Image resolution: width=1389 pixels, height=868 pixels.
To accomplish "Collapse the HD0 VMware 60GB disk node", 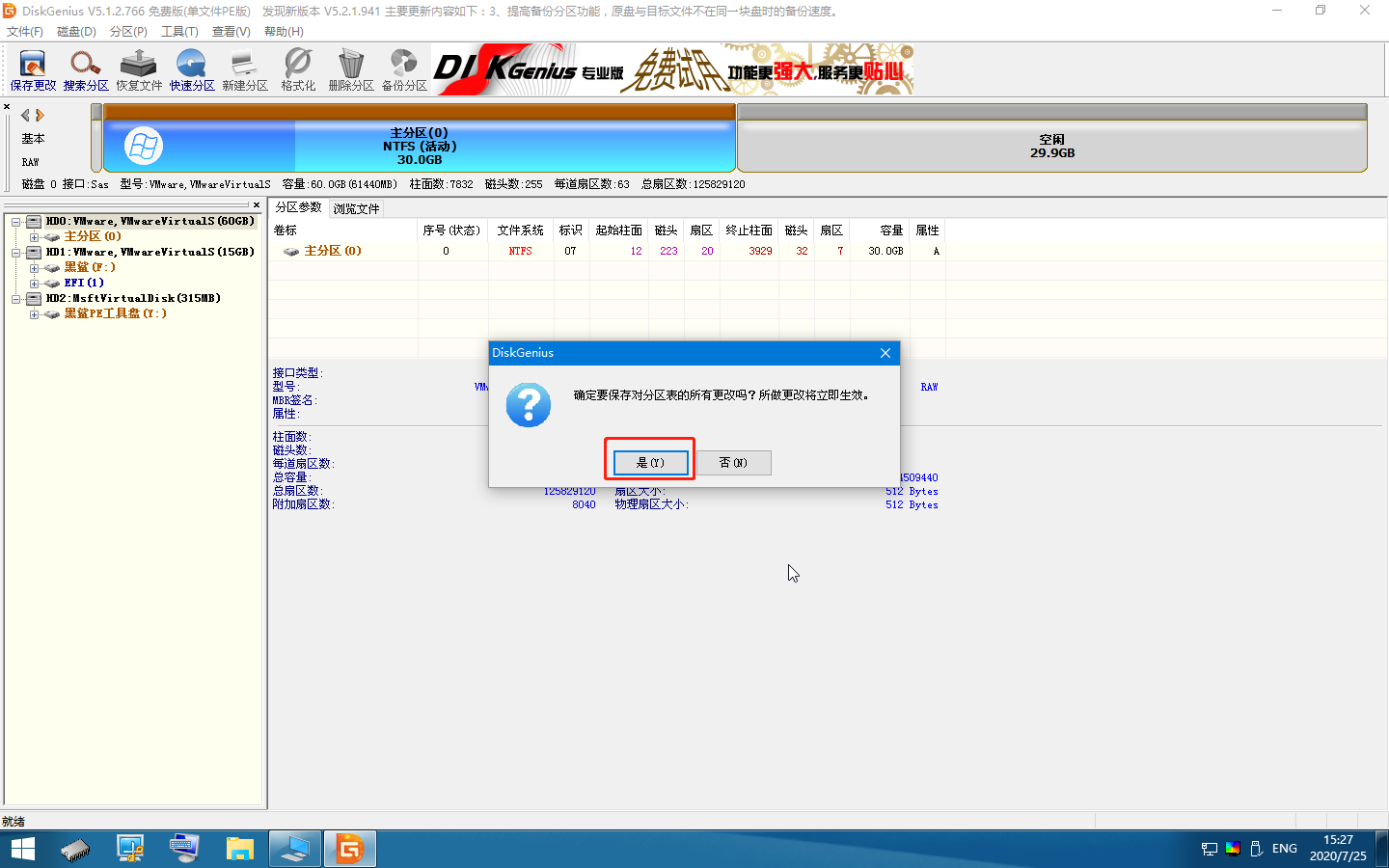I will (16, 222).
